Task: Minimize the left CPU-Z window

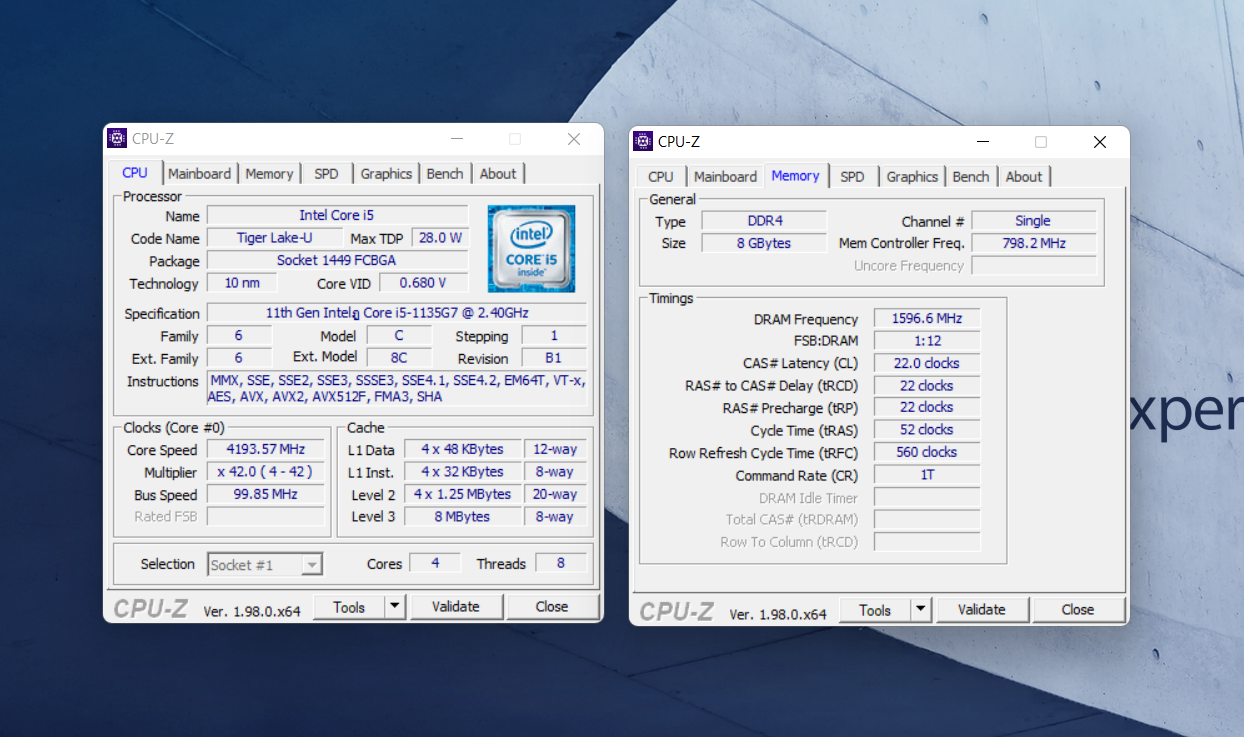Action: [457, 139]
